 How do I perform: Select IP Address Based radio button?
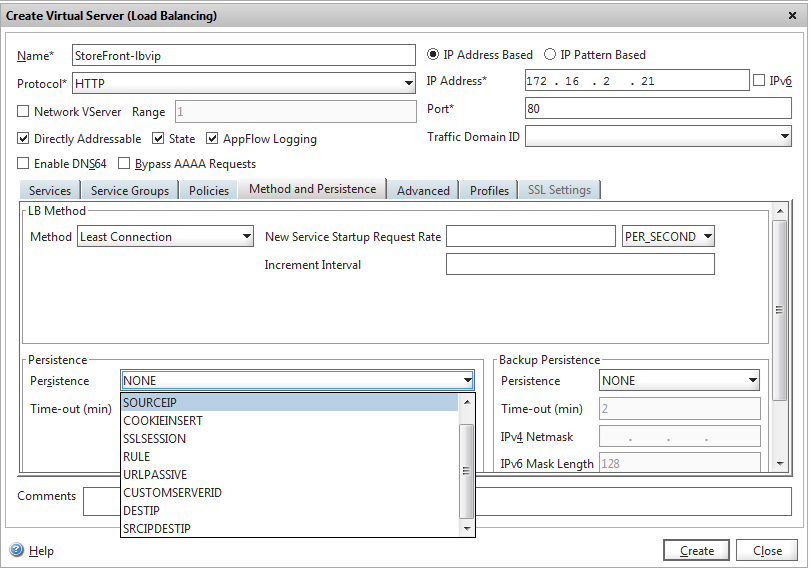click(x=433, y=54)
